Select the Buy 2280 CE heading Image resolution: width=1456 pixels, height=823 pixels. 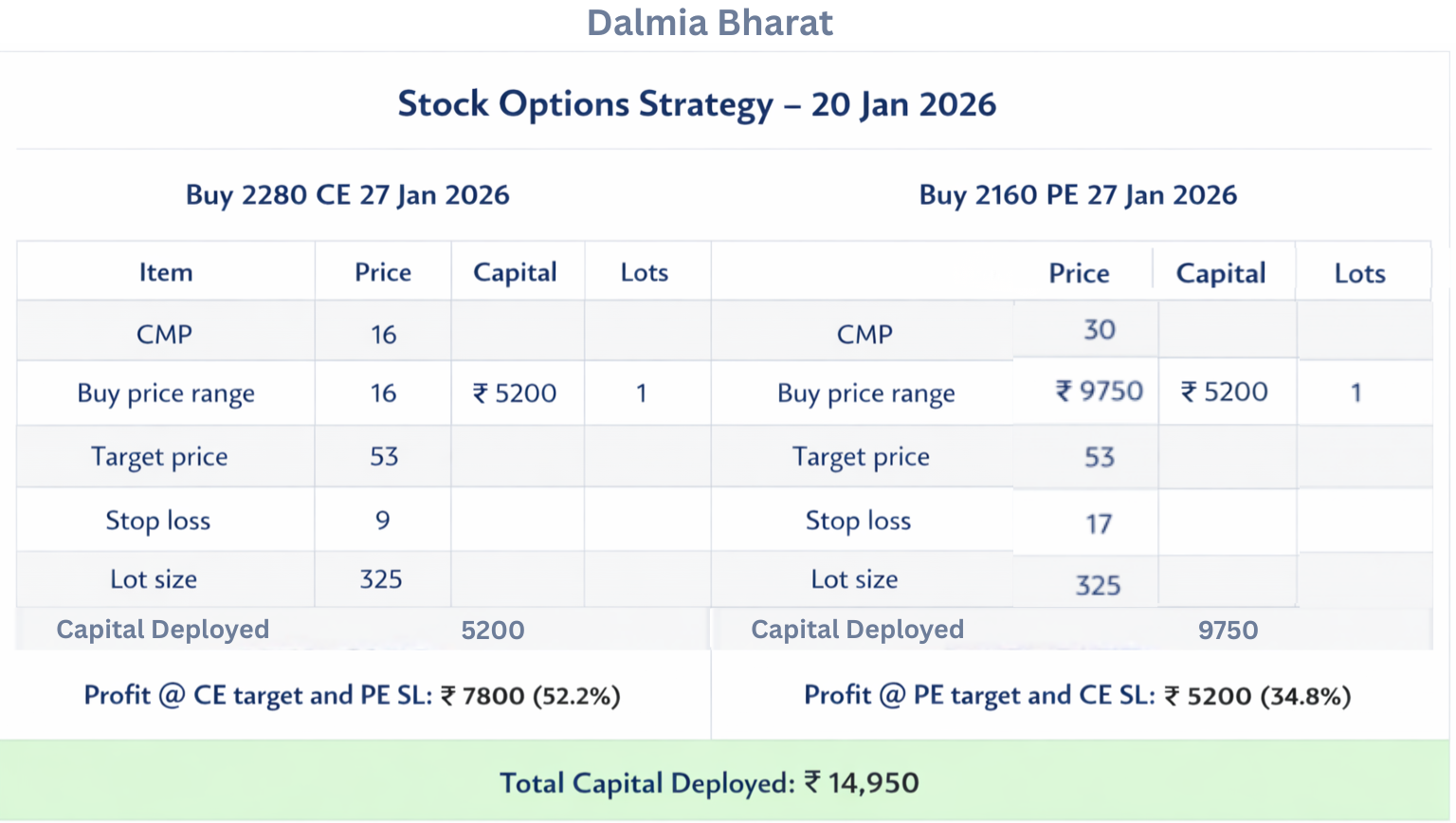click(348, 195)
